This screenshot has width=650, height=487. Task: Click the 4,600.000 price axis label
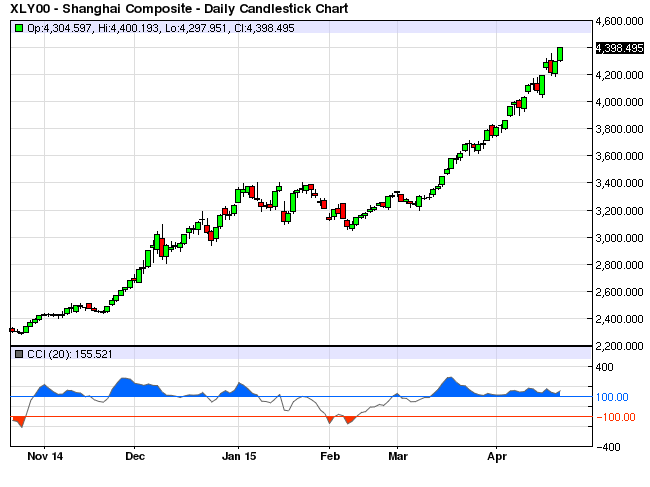tap(619, 21)
